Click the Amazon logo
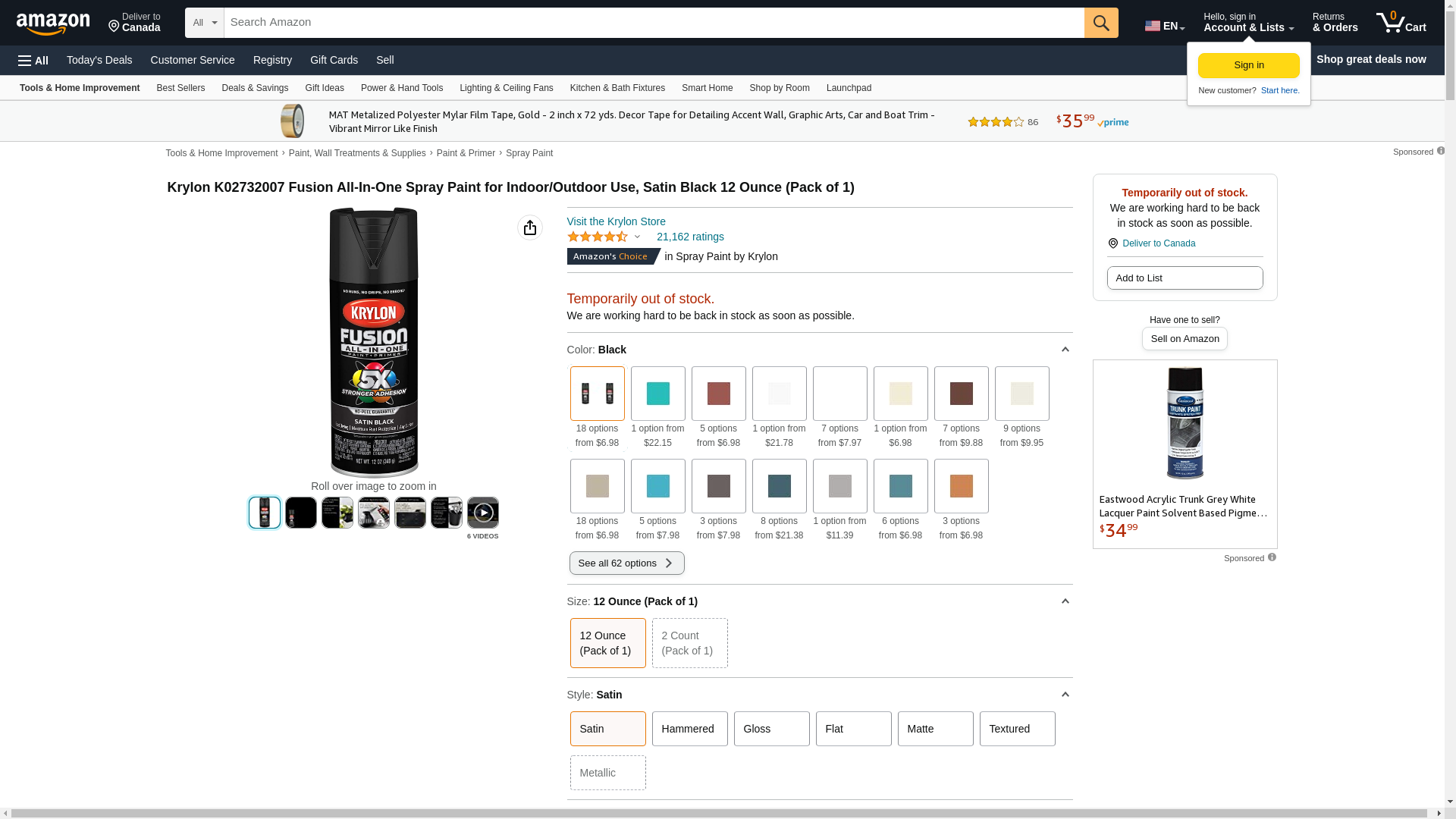Image resolution: width=1456 pixels, height=819 pixels. (x=53, y=24)
